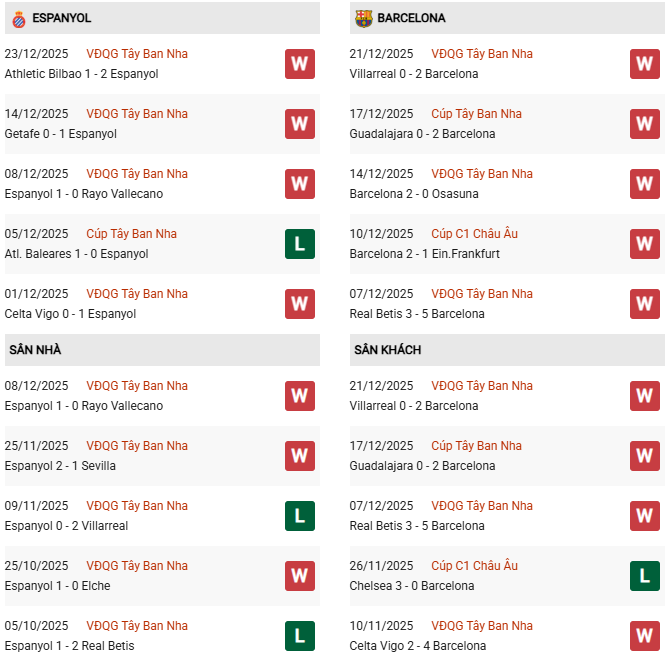Click W badge for Celta Vigo 2-4 Barcelona
The image size is (666, 659).
pos(644,636)
